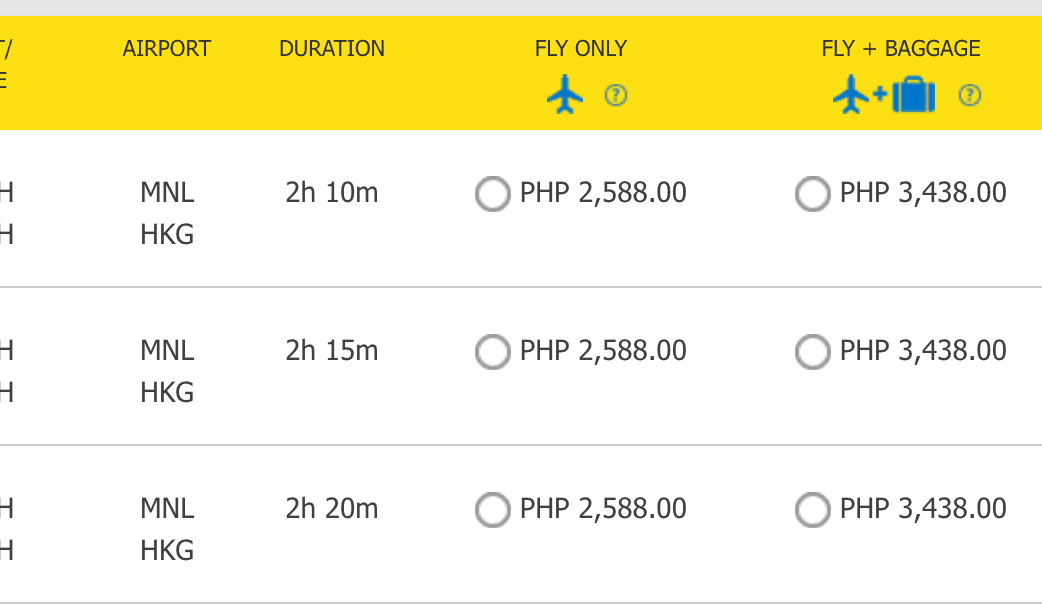Select Fly + Baggage fare for 2h 10m flight
1042x616 pixels.
click(x=812, y=194)
